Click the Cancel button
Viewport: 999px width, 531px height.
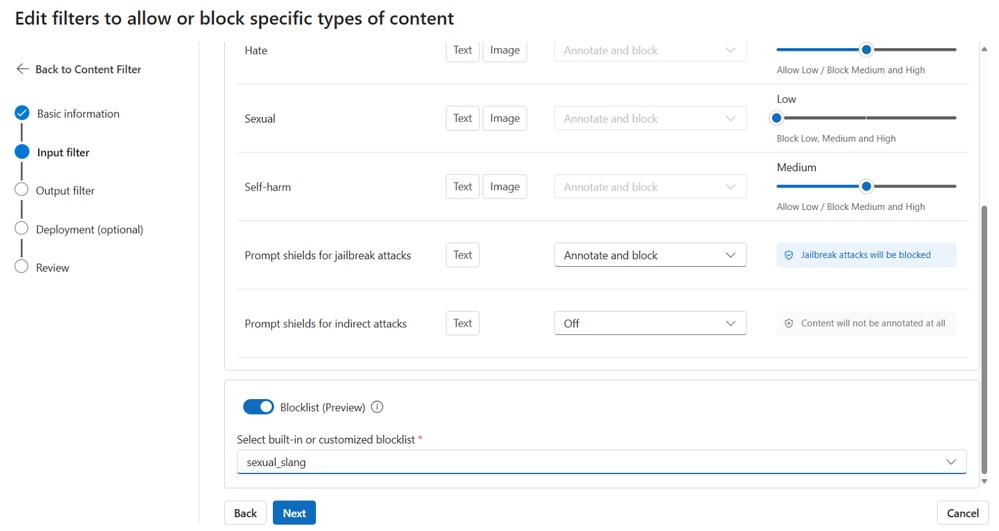962,513
